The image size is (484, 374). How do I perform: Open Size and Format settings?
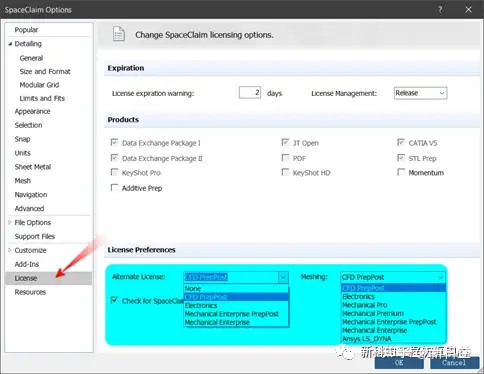point(45,71)
